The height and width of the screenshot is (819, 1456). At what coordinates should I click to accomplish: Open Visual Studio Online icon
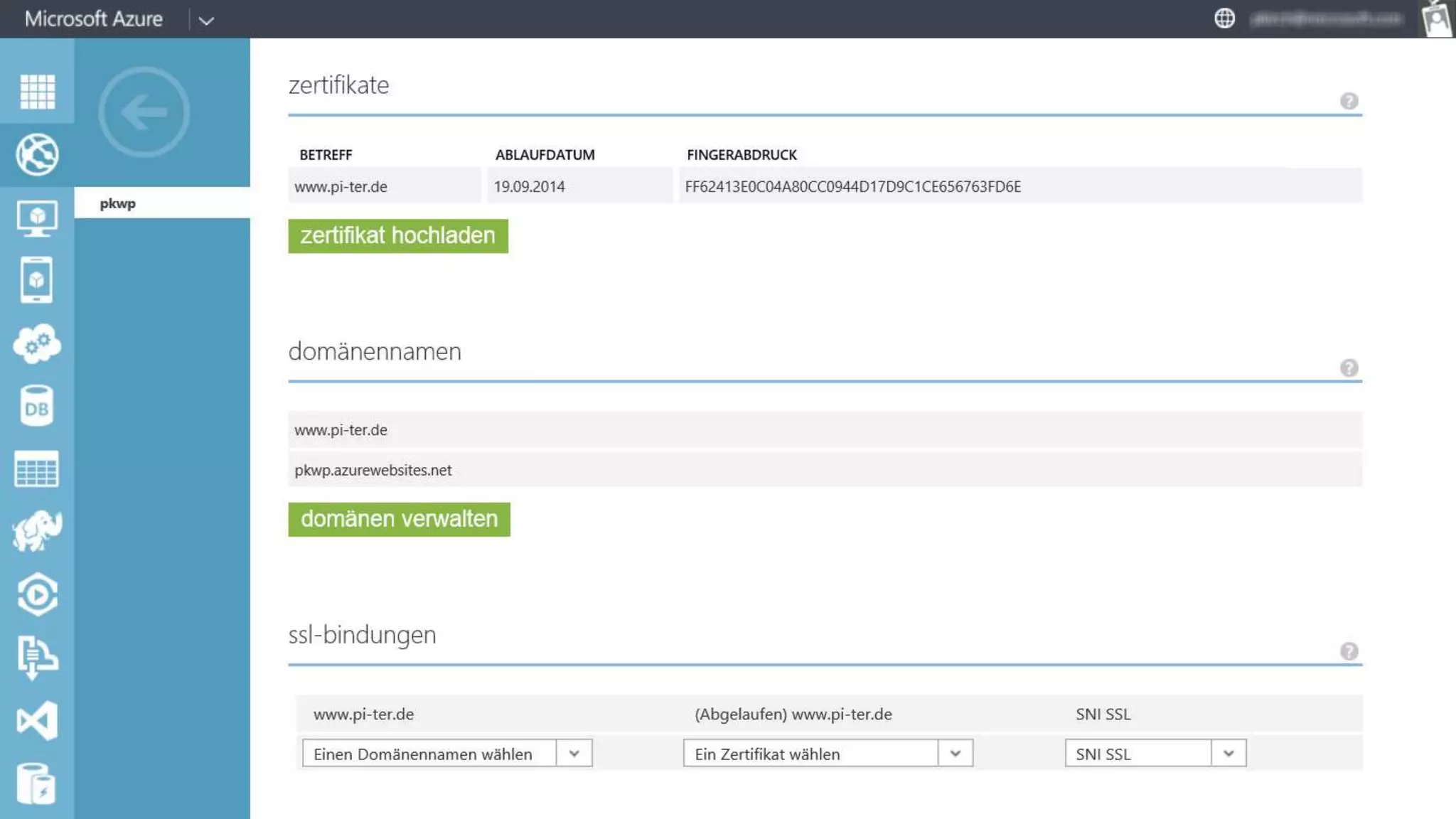[37, 721]
